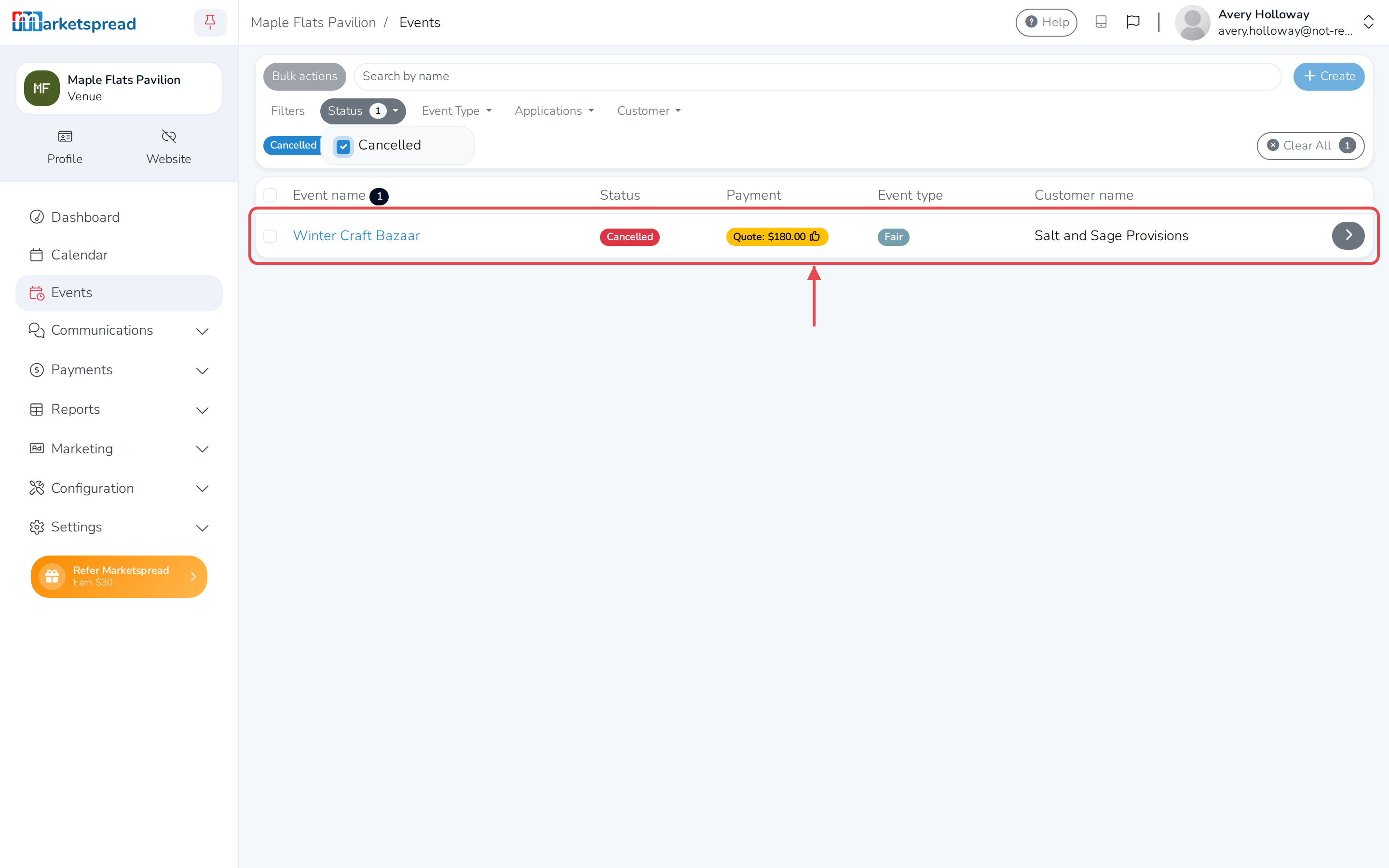Click the Search by name field
This screenshot has width=1389, height=868.
point(817,76)
